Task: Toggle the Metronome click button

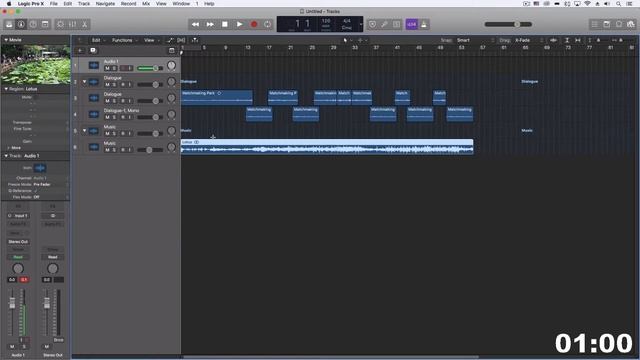Action: 424,24
